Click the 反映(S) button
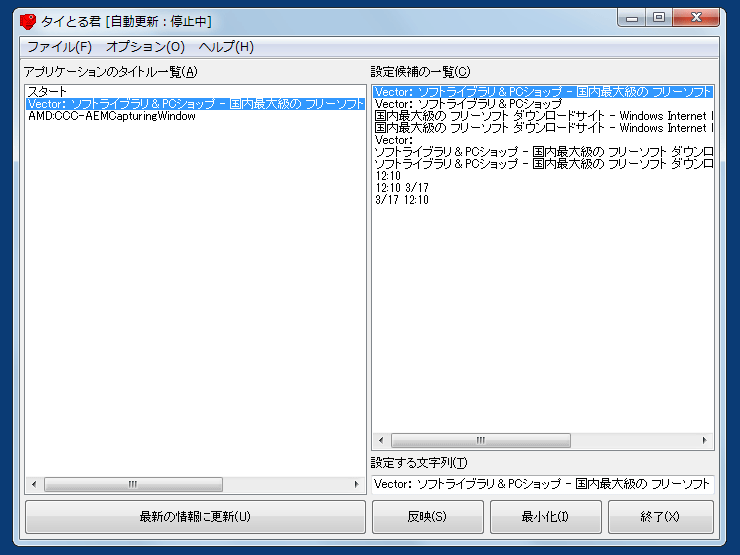Screen dimensions: 740x555 pos(428,517)
